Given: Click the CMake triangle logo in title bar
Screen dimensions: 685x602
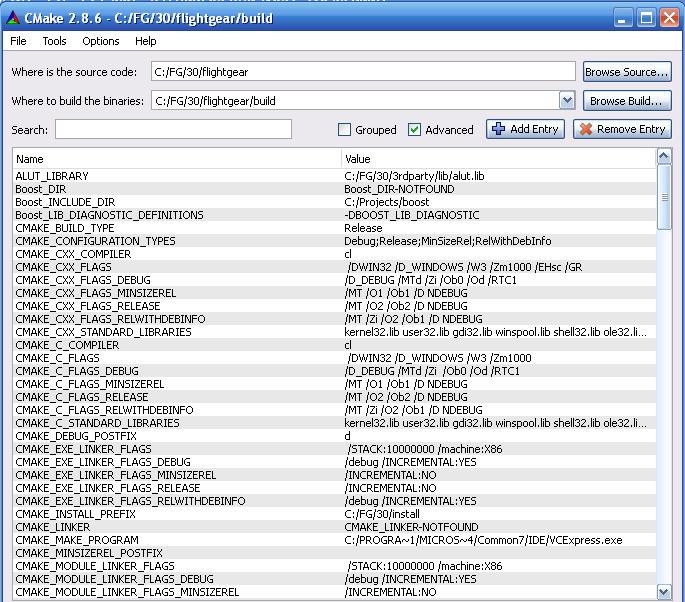Looking at the screenshot, I should (12, 18).
